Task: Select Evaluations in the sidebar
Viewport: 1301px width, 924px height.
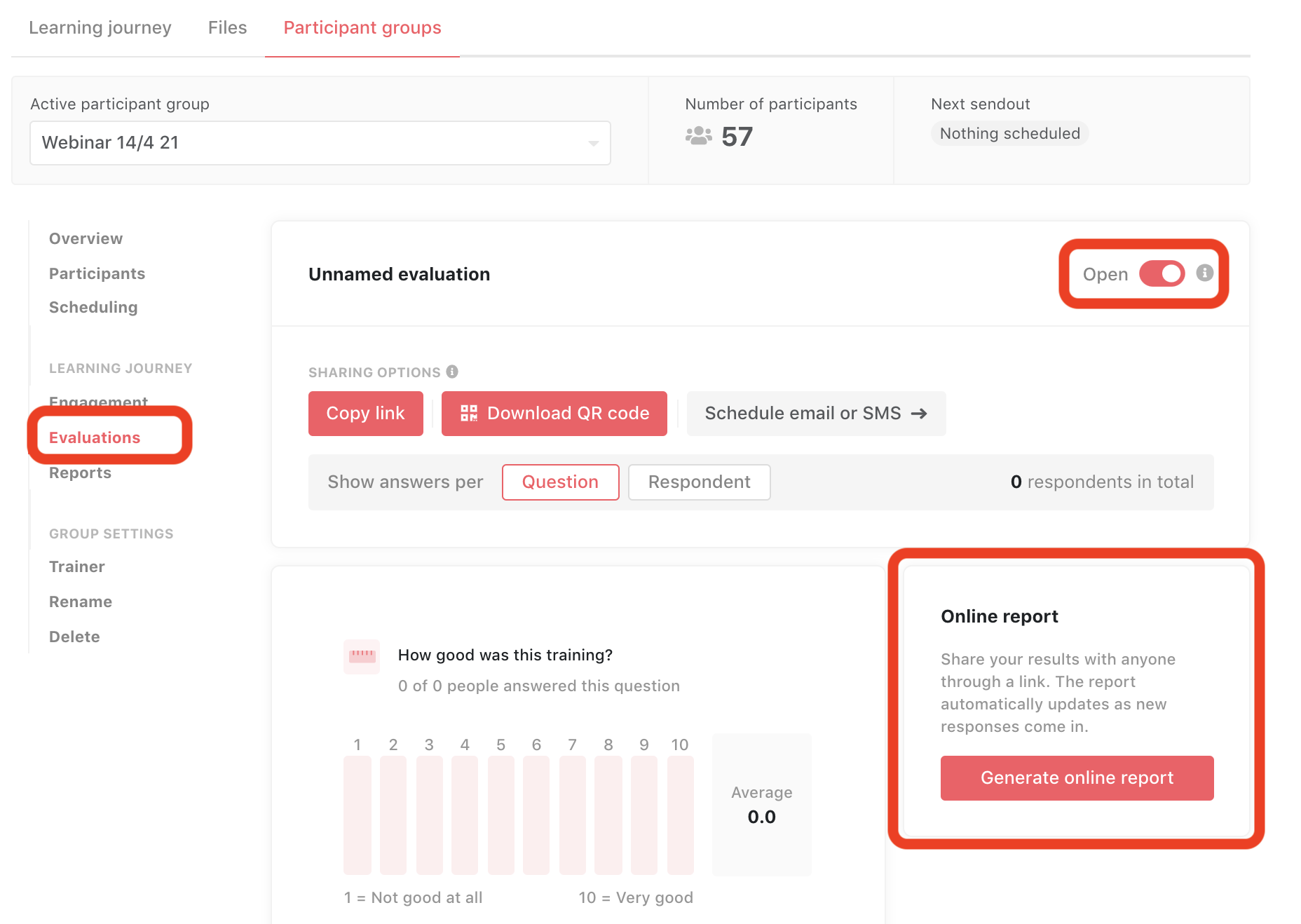Action: [95, 437]
